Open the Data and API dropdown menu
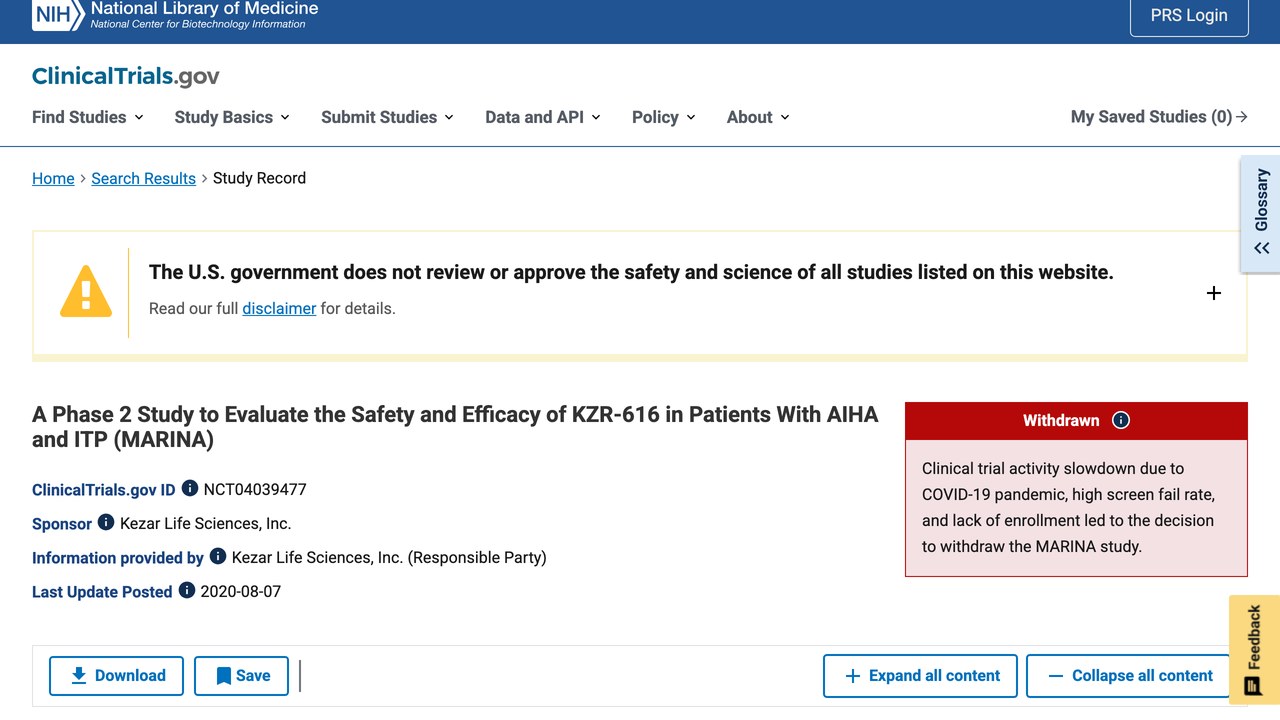The image size is (1280, 720). 543,117
